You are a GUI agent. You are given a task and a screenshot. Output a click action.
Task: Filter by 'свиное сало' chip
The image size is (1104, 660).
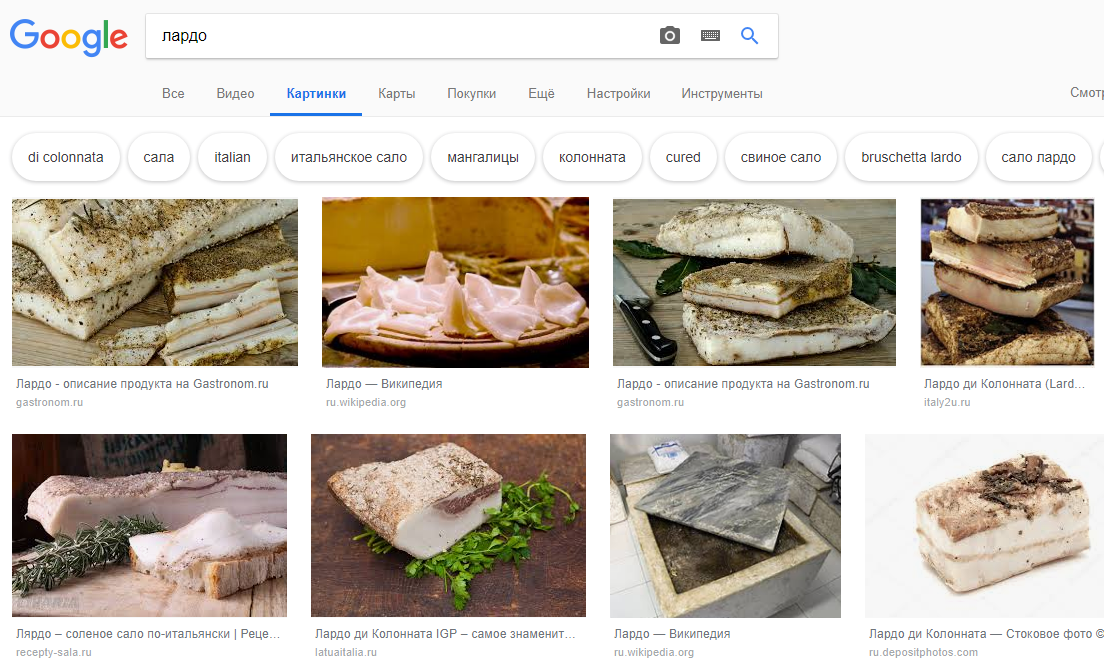click(x=781, y=157)
